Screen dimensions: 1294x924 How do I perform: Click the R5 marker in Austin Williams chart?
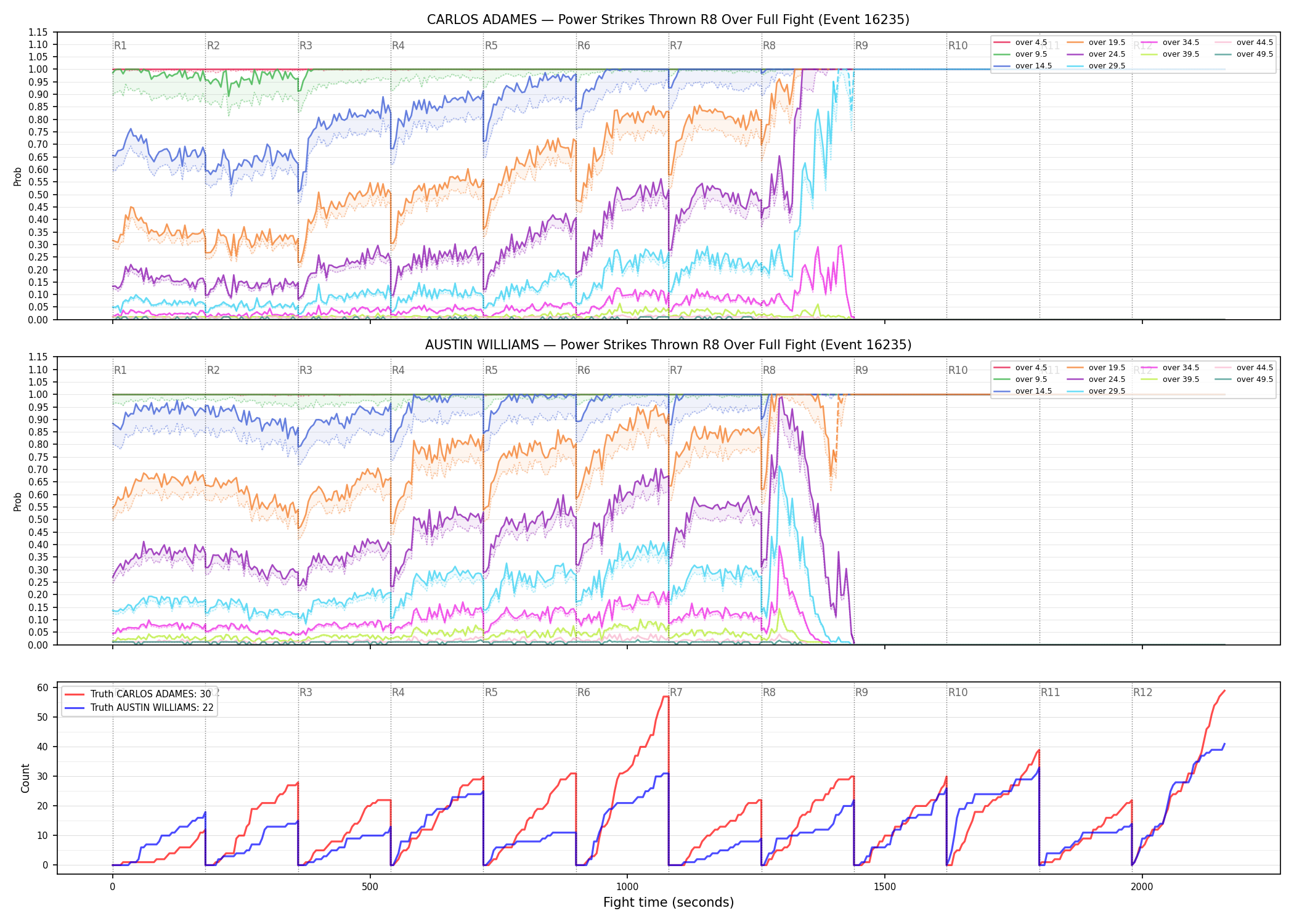click(491, 370)
